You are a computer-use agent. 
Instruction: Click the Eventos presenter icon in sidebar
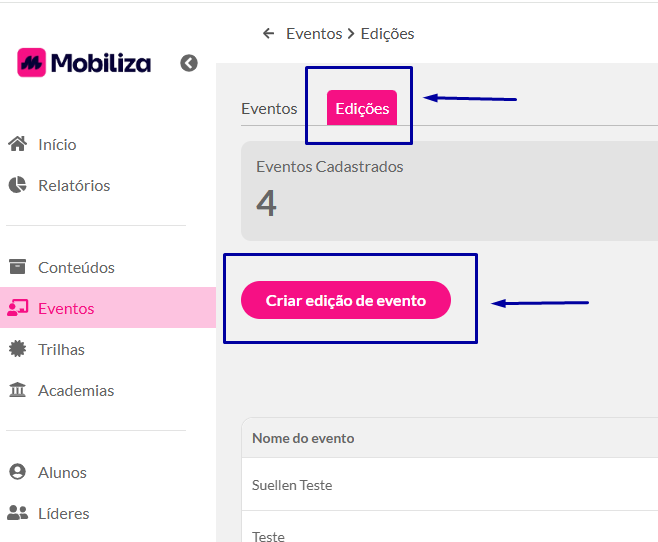(x=18, y=308)
